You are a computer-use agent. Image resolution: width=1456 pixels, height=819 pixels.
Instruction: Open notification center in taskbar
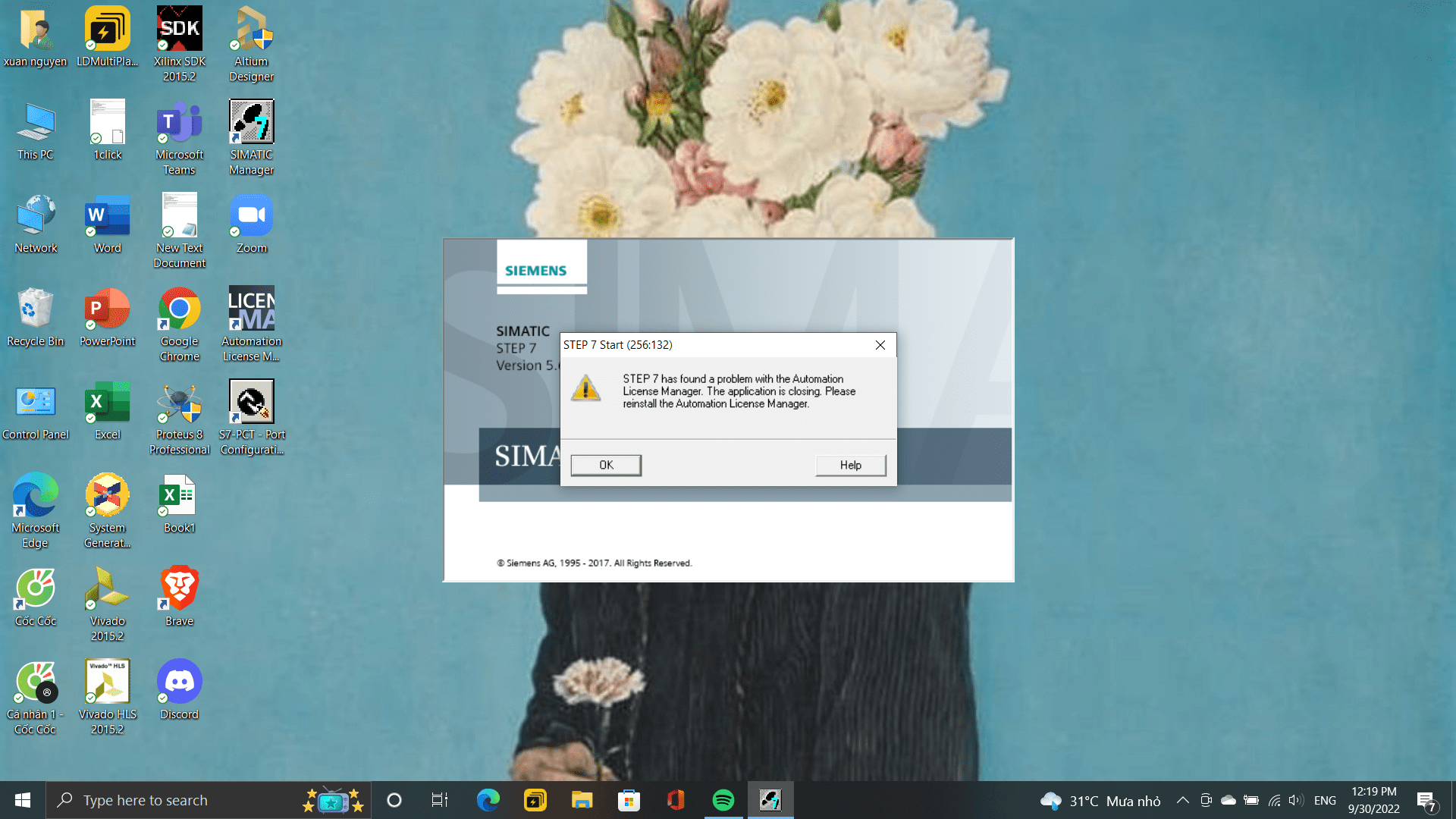pyautogui.click(x=1426, y=801)
